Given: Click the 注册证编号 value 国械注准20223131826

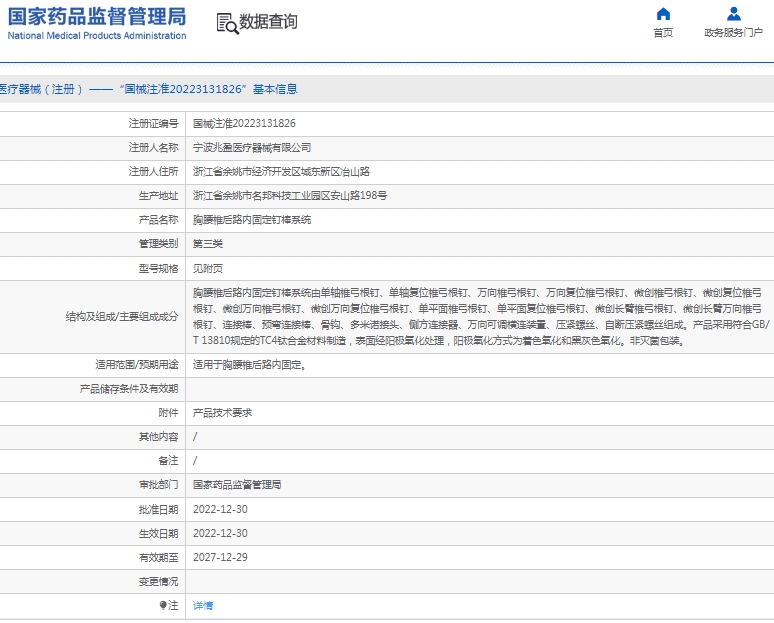Looking at the screenshot, I should (244, 123).
